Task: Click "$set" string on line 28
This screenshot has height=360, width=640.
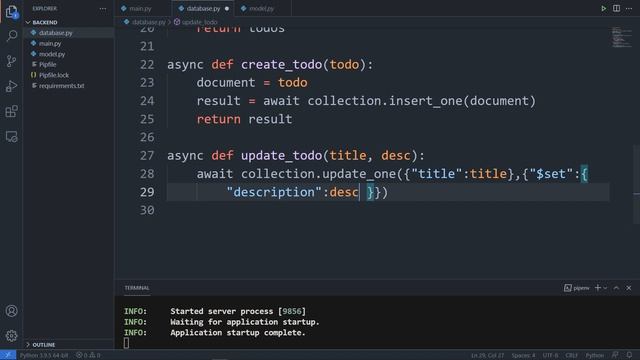Action: tap(551, 174)
